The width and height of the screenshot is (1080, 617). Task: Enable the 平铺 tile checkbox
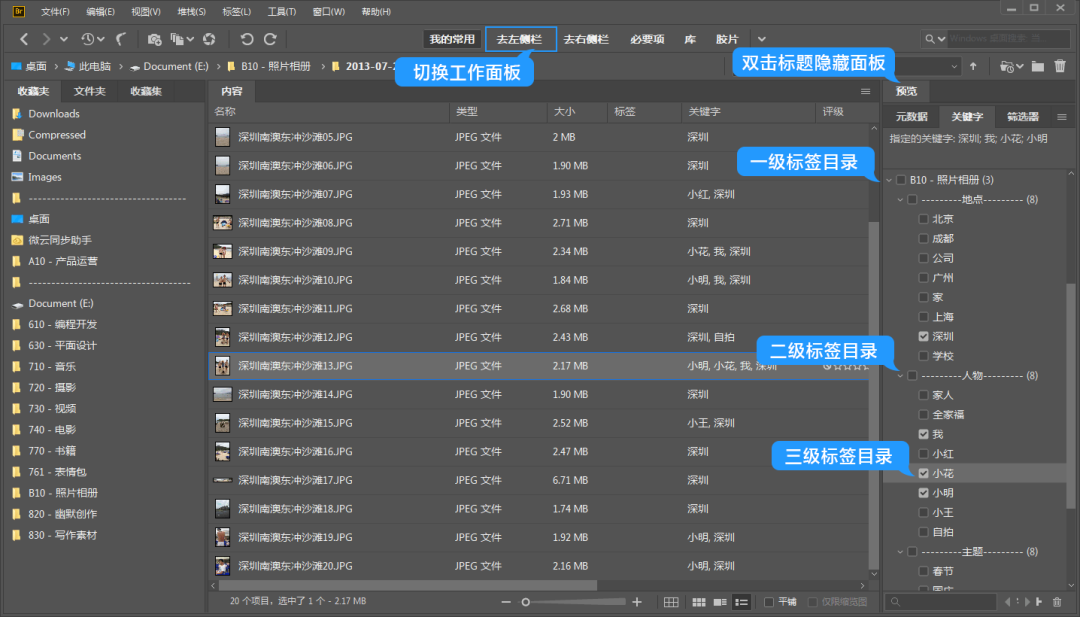(x=769, y=602)
